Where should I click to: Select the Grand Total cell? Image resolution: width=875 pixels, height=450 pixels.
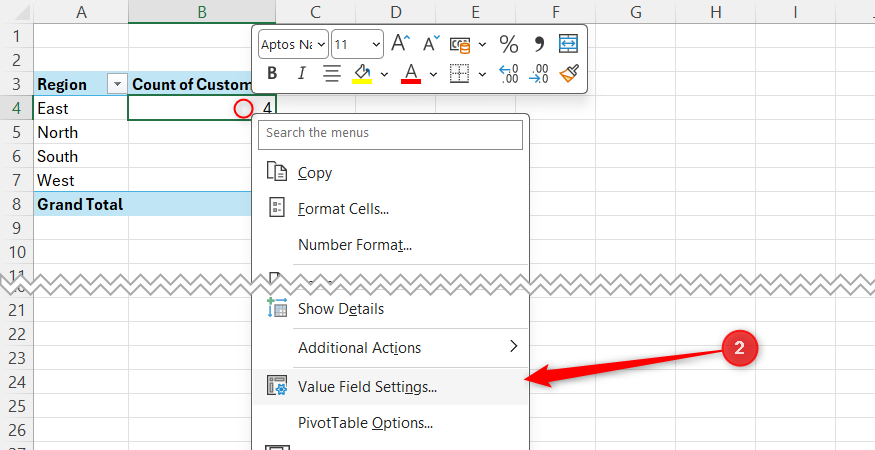point(81,204)
